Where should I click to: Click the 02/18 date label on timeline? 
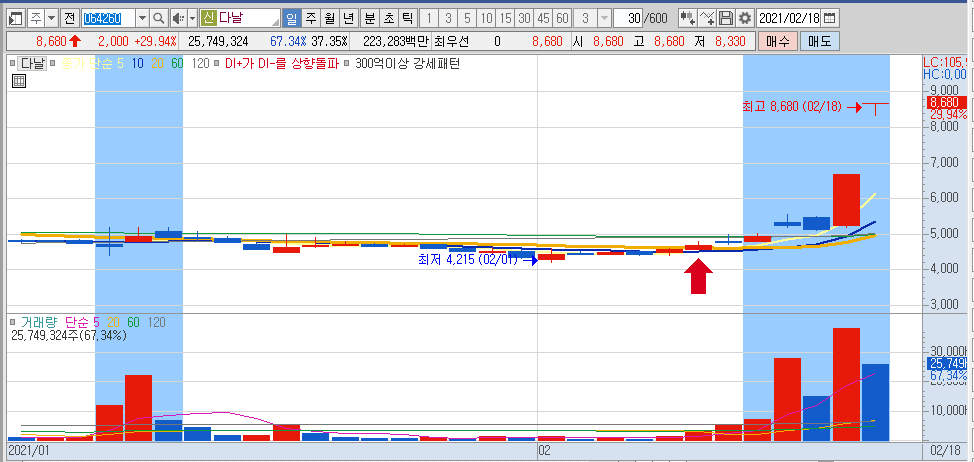coord(947,449)
